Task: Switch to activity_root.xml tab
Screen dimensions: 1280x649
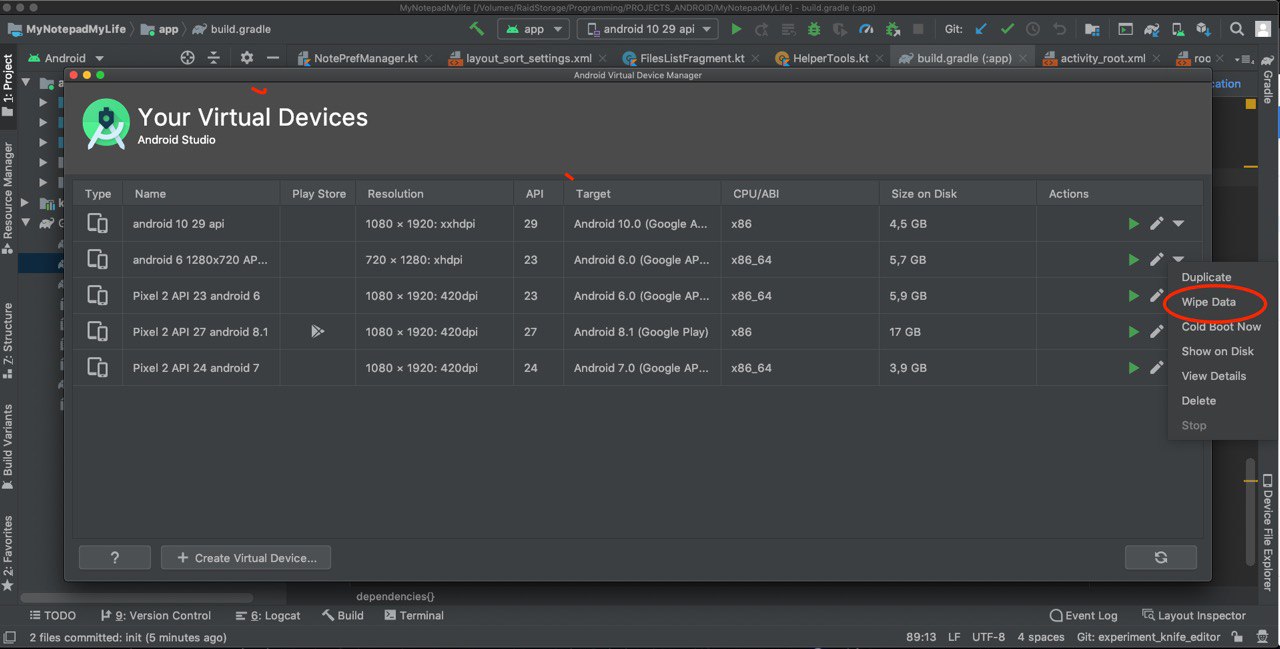Action: point(1103,58)
